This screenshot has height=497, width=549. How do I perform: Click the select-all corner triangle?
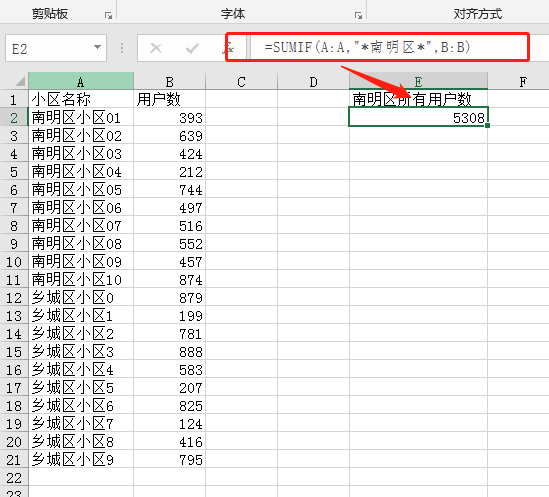click(x=20, y=81)
